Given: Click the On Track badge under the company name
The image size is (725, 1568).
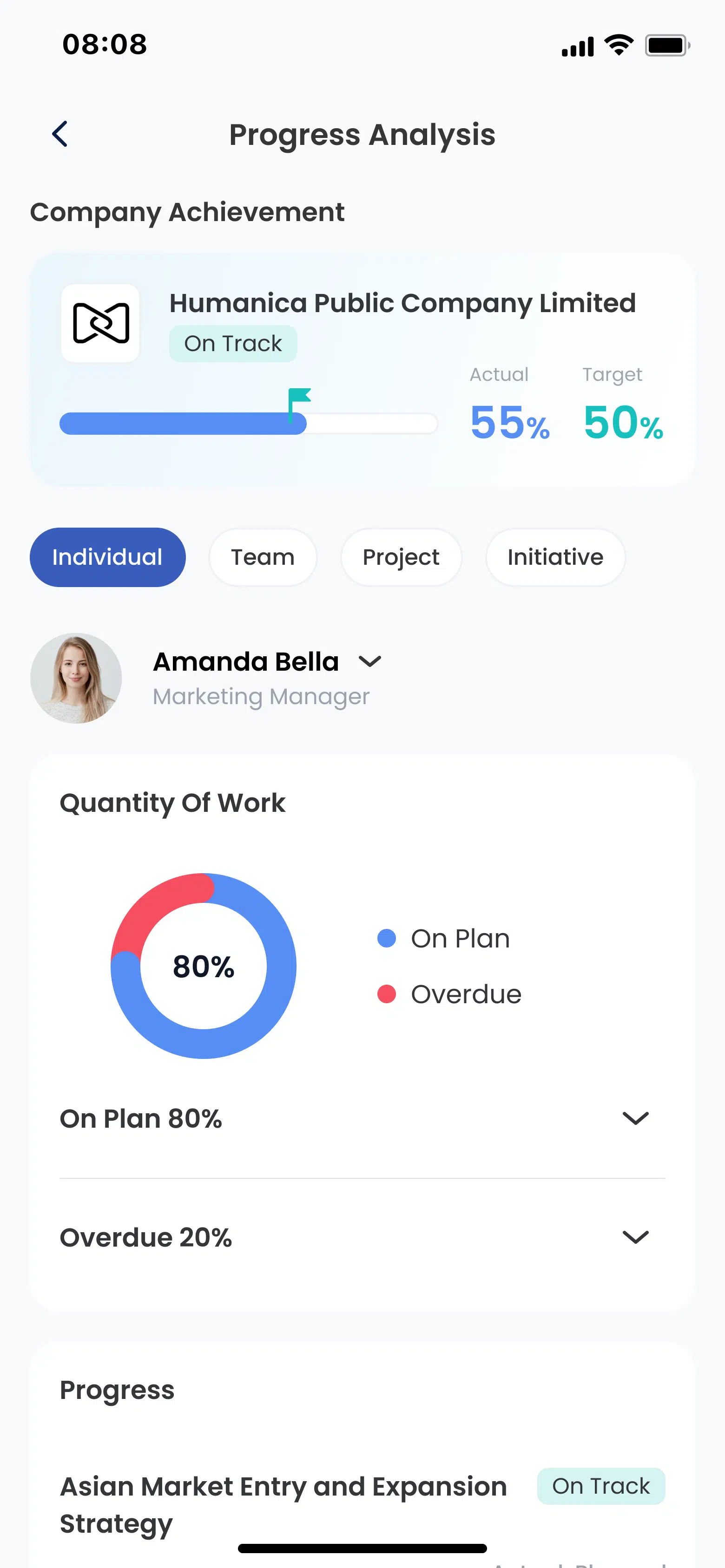Looking at the screenshot, I should pos(233,343).
